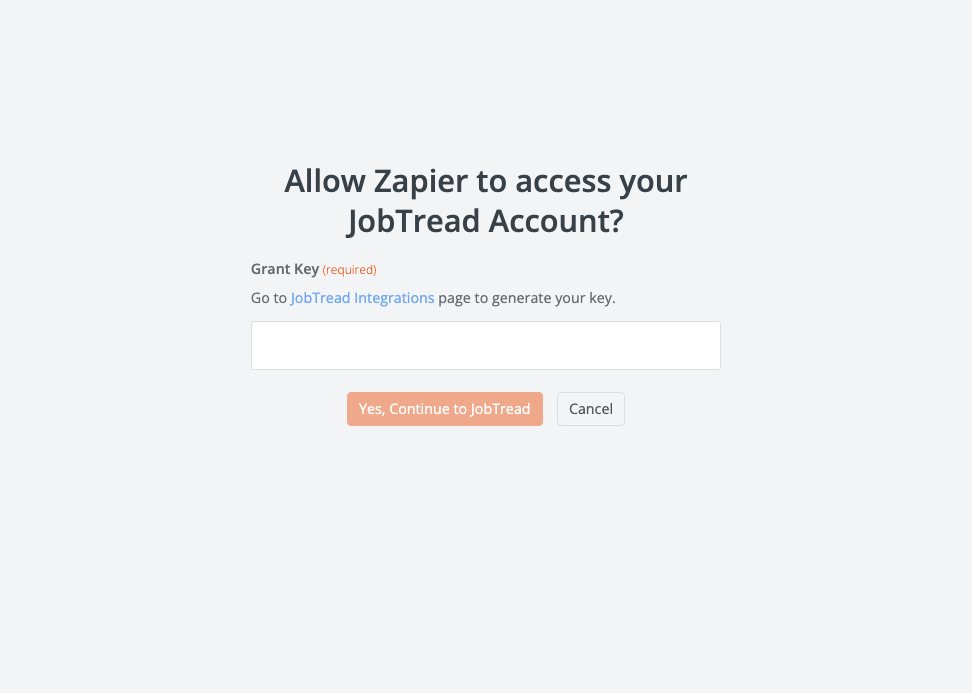This screenshot has height=693, width=972.
Task: Dismiss the dialog using Cancel
Action: [591, 409]
